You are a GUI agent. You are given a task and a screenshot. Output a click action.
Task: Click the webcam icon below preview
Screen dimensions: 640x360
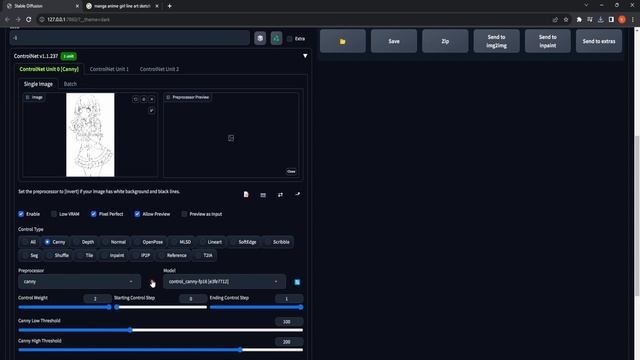[263, 195]
